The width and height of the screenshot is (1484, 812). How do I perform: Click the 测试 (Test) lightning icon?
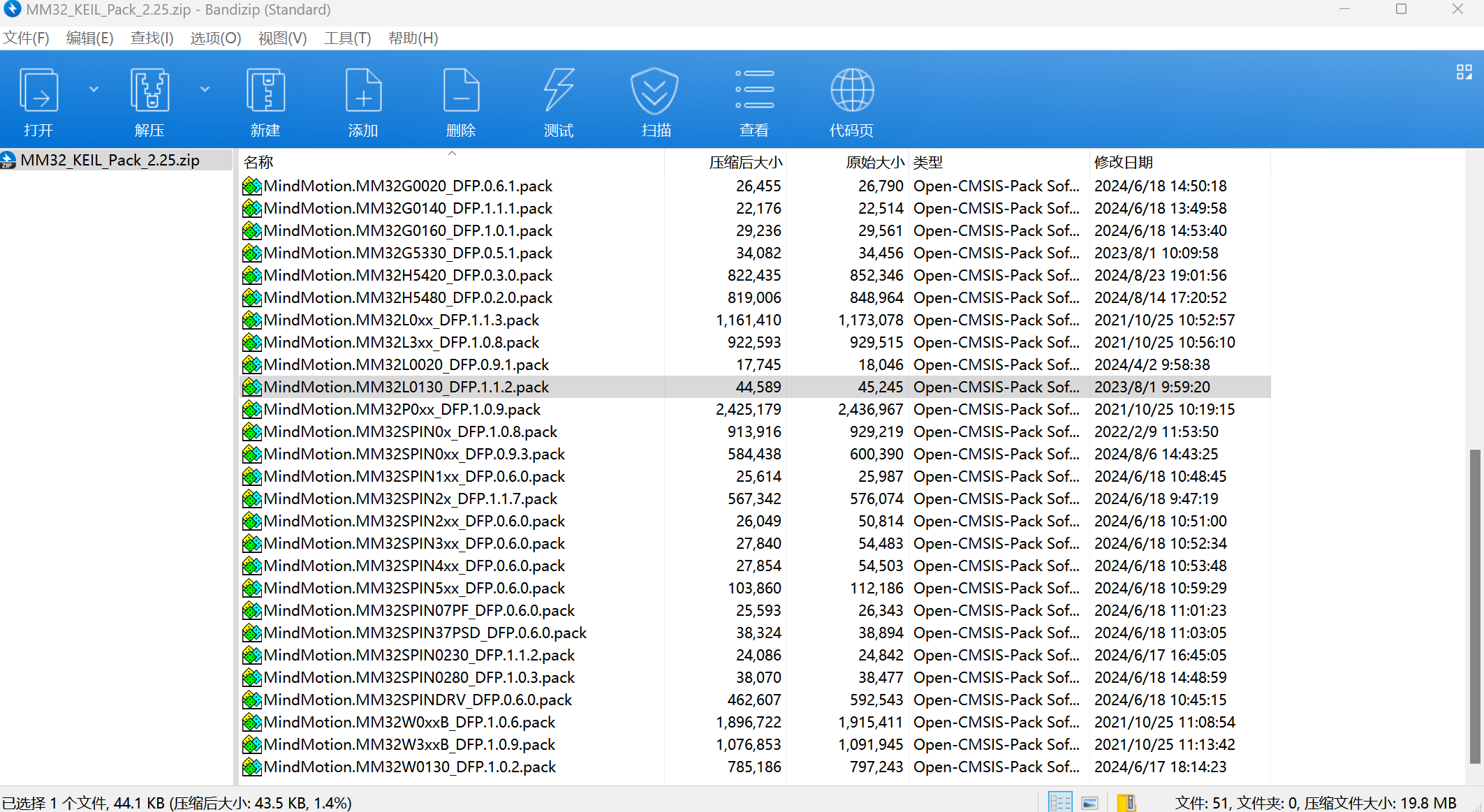[x=559, y=91]
